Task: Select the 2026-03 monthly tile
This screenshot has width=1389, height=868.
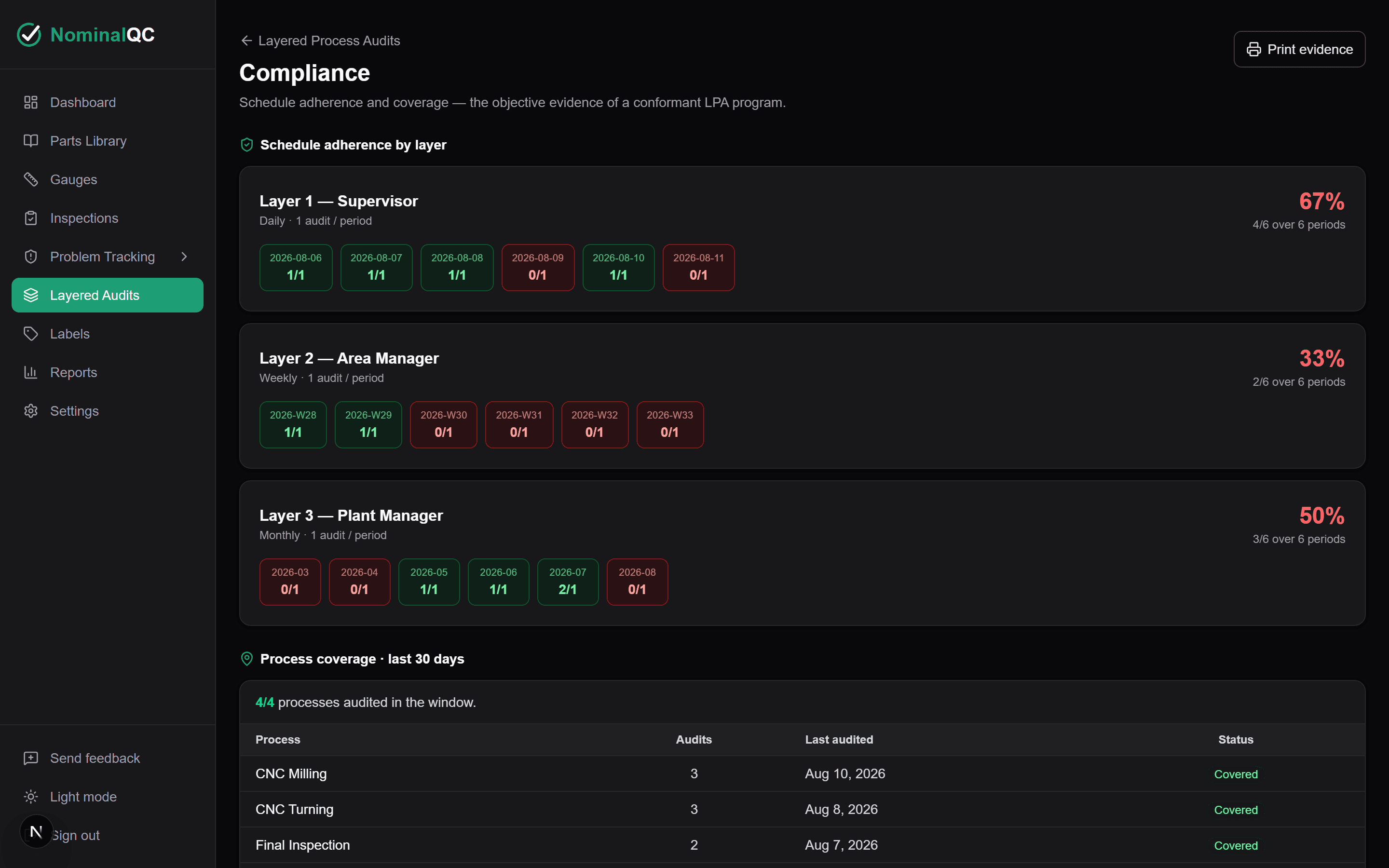Action: (x=290, y=582)
